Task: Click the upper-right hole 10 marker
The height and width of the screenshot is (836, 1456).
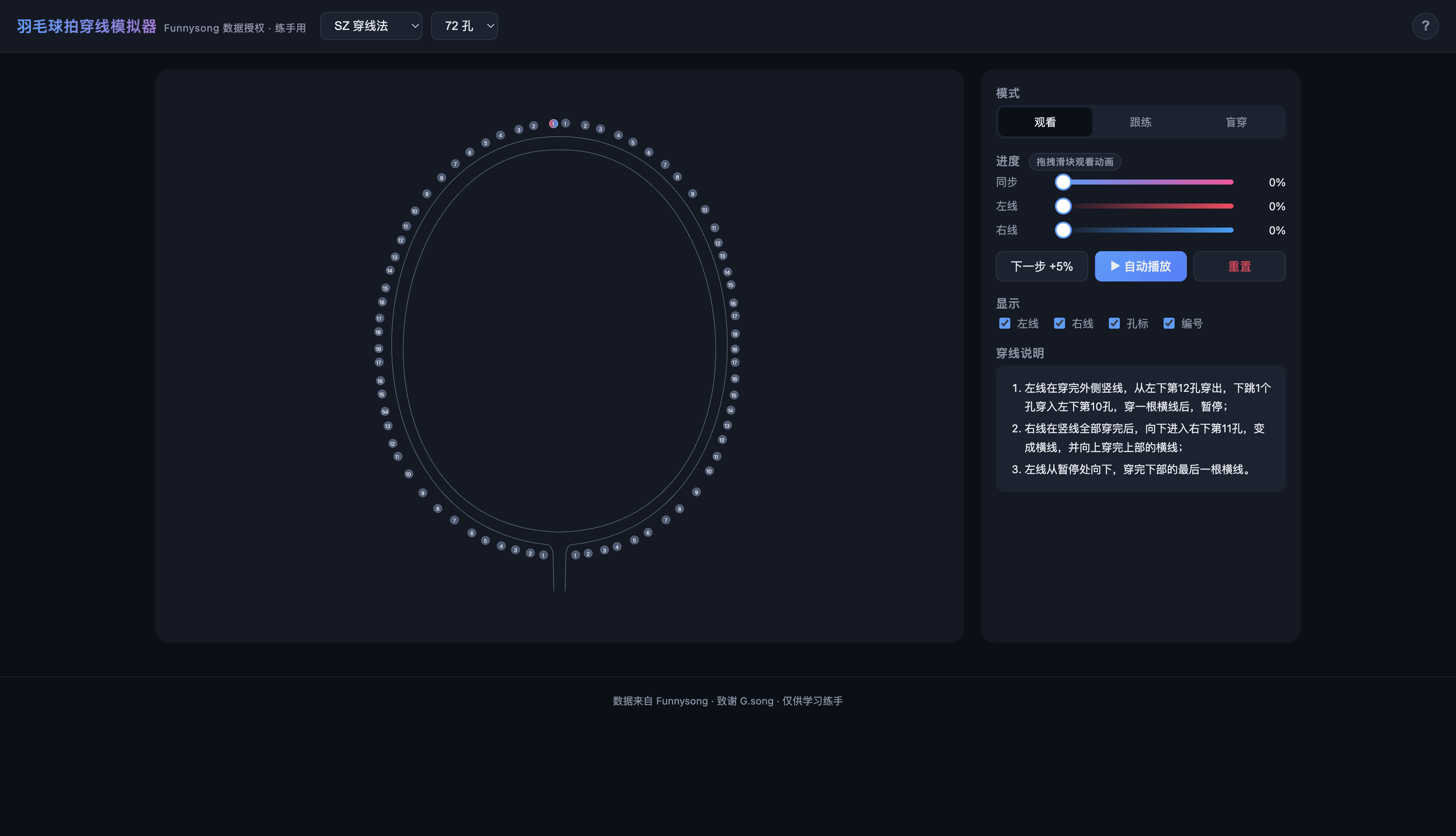Action: pos(705,209)
